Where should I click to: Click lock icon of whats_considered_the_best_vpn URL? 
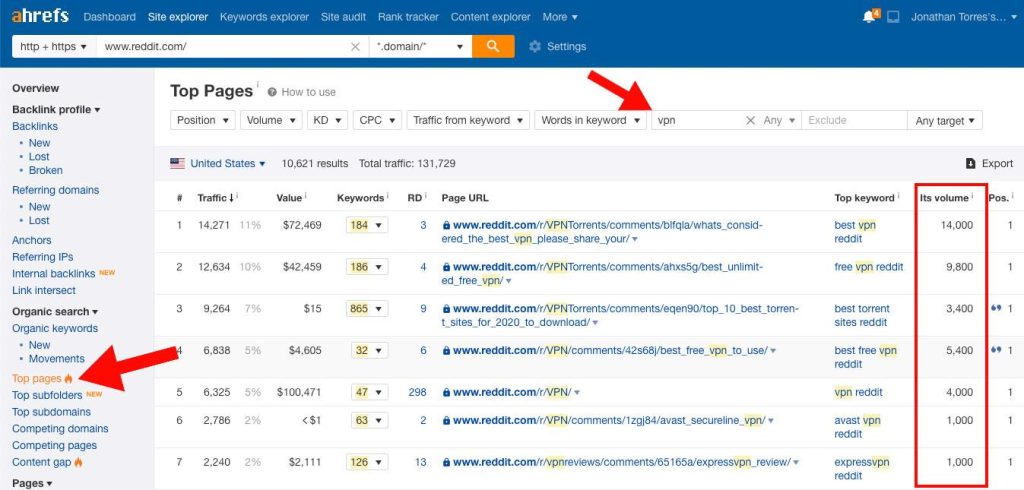(446, 225)
